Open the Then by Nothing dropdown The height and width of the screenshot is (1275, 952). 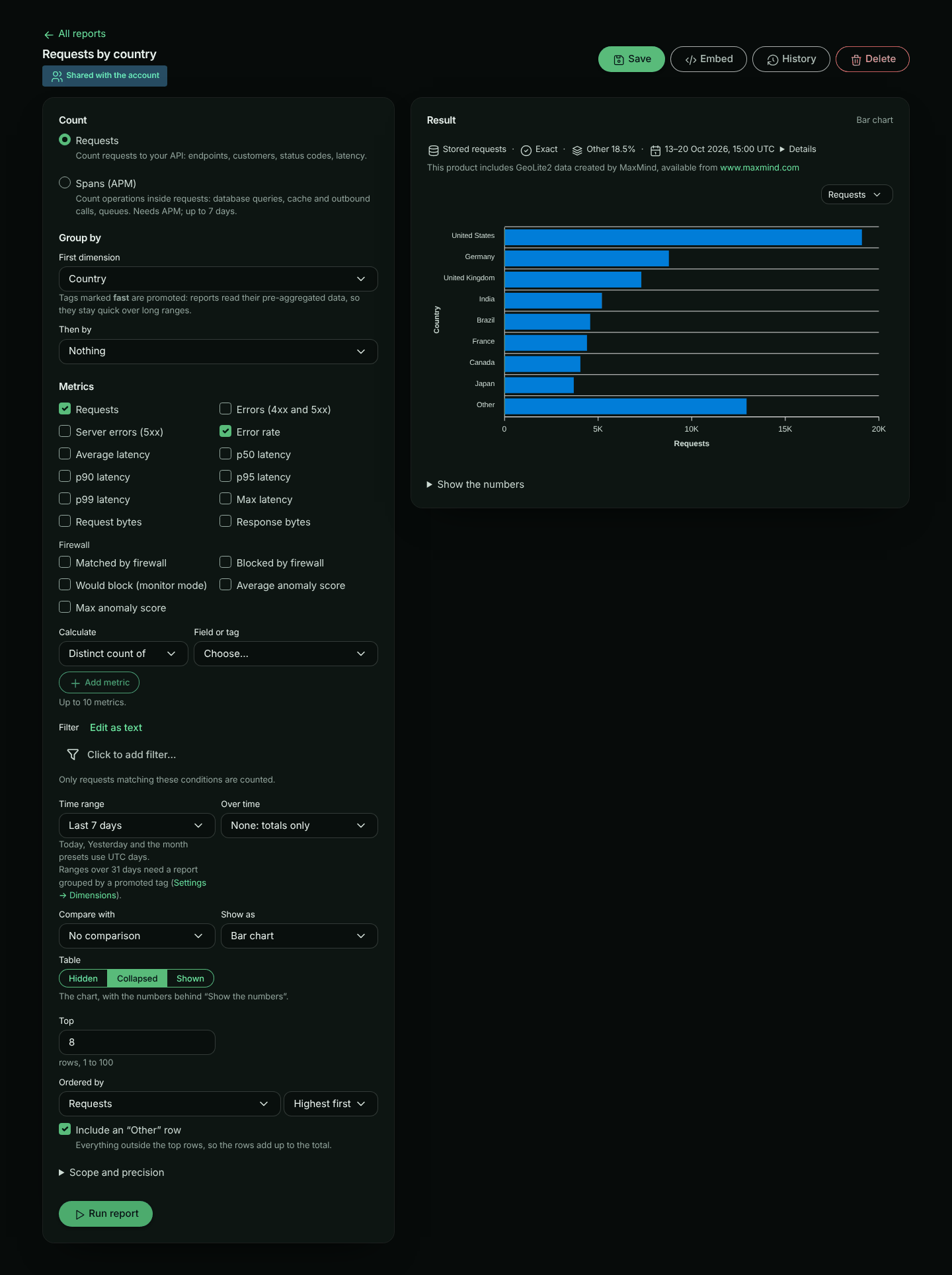pyautogui.click(x=218, y=351)
